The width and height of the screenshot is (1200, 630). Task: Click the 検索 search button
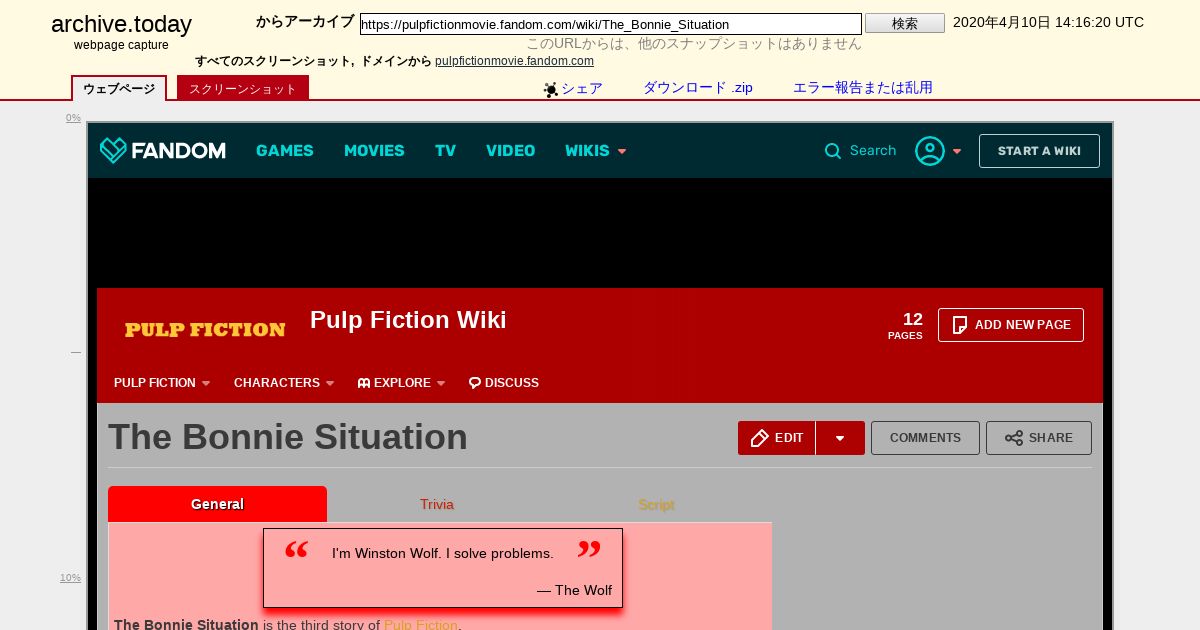905,23
